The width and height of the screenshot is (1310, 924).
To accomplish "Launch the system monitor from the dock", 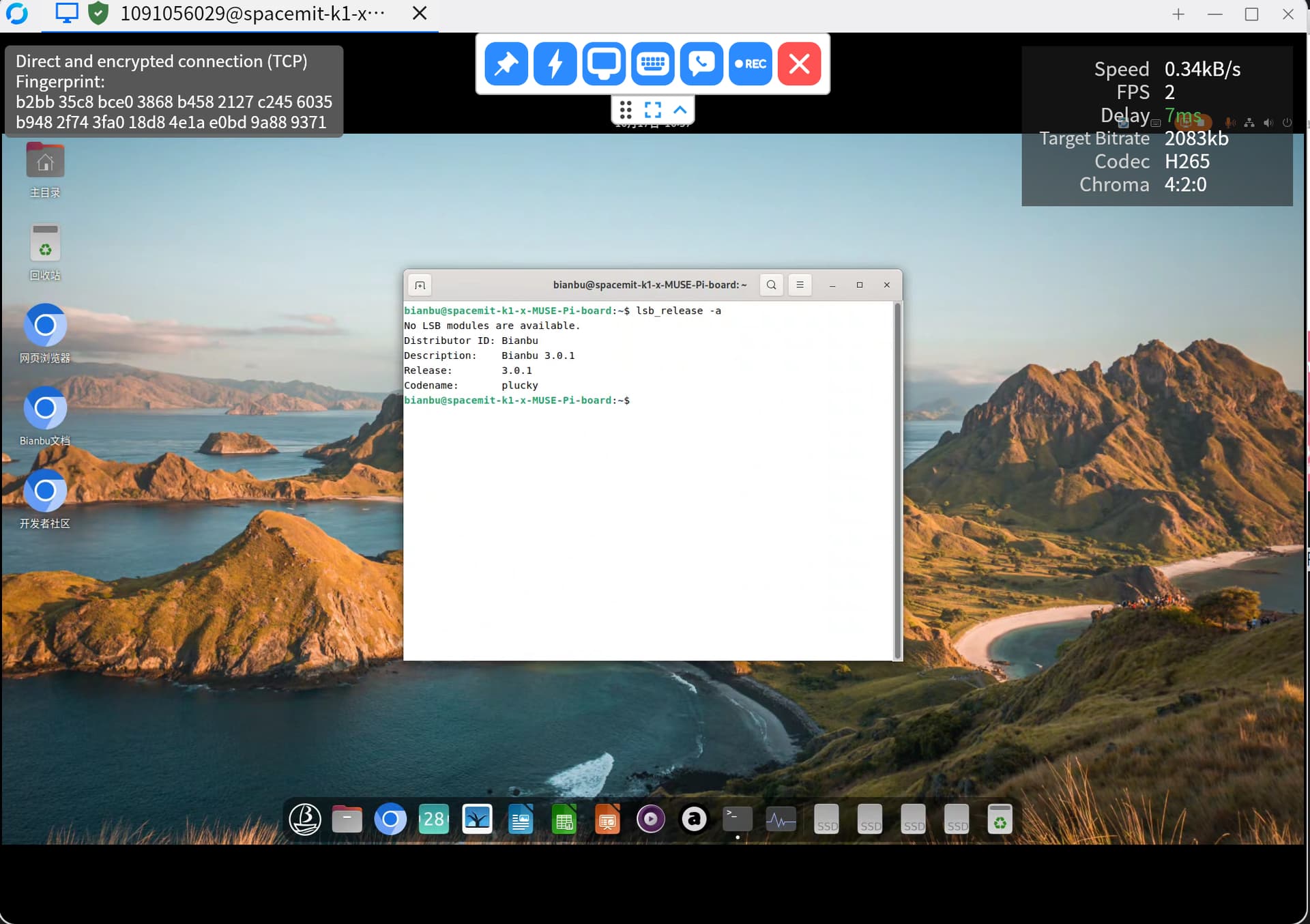I will tap(781, 820).
